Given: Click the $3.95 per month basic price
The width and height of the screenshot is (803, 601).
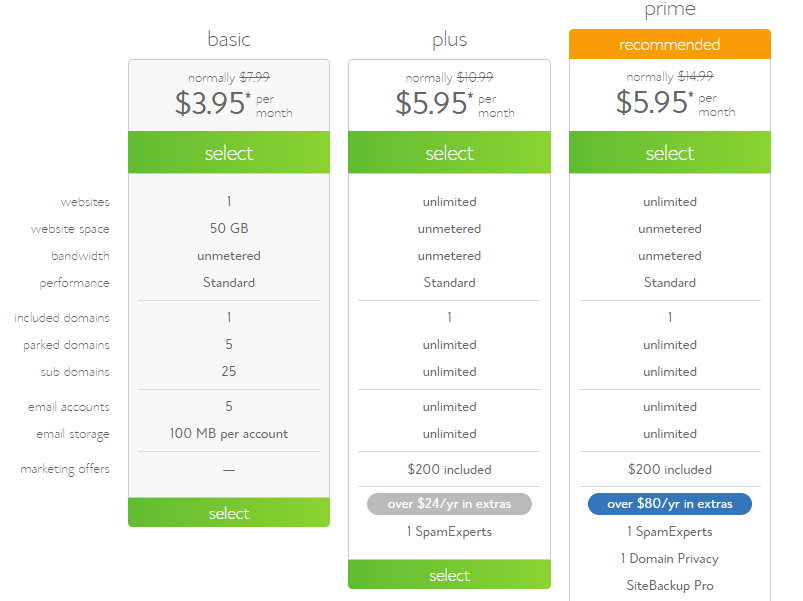Looking at the screenshot, I should pyautogui.click(x=234, y=103).
